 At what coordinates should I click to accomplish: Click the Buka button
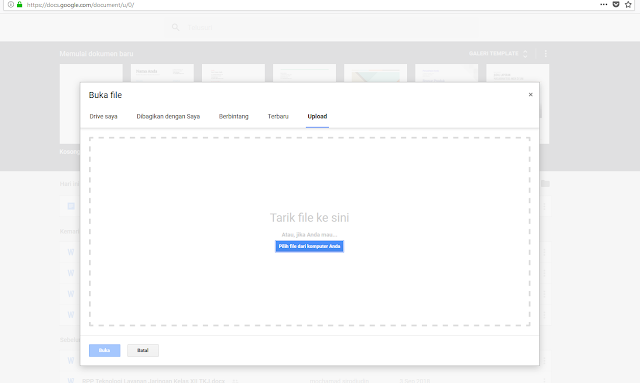[x=104, y=350]
